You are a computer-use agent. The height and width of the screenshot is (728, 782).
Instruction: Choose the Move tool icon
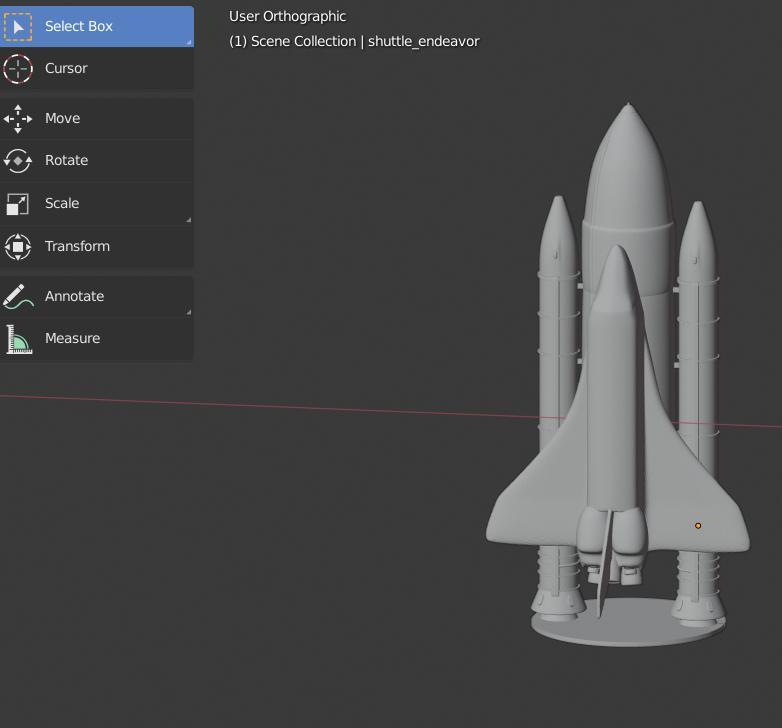pyautogui.click(x=18, y=119)
